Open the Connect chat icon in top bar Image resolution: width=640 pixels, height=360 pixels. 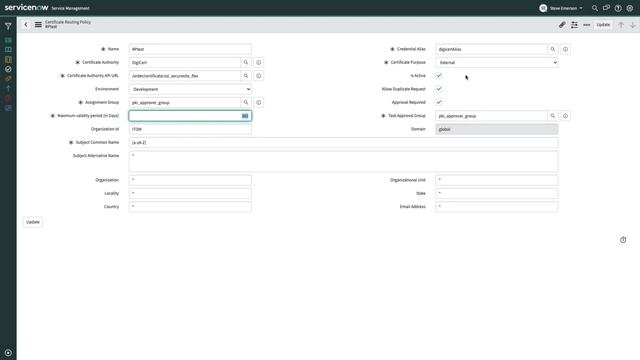click(607, 8)
